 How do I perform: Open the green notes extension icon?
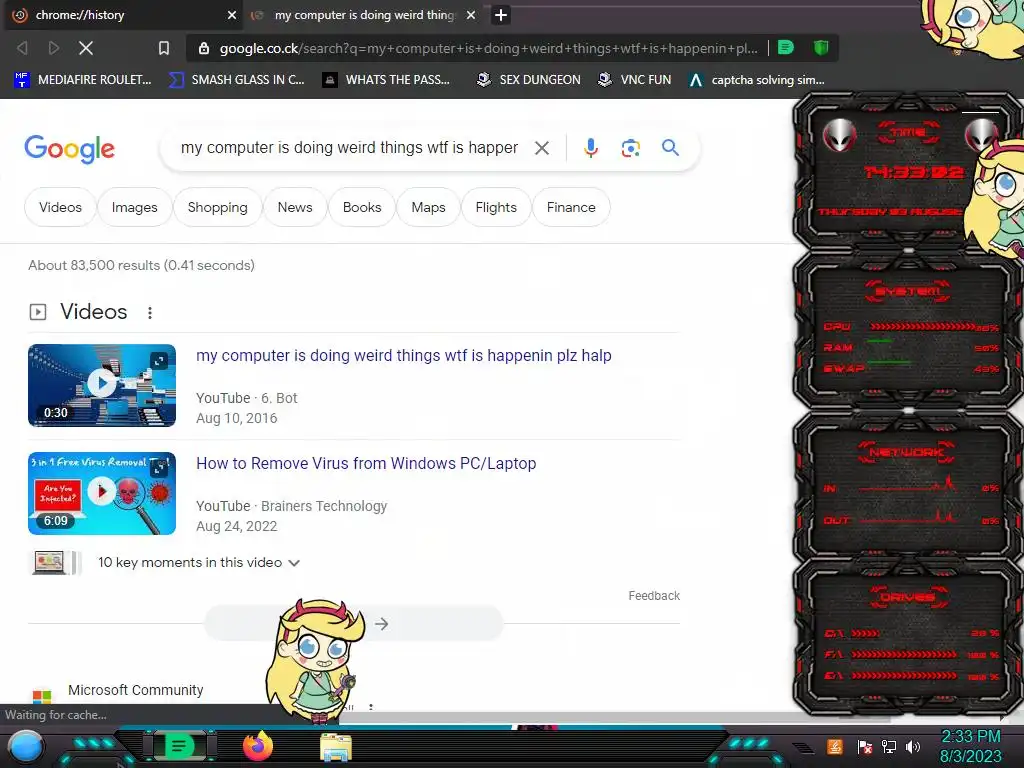[x=786, y=48]
